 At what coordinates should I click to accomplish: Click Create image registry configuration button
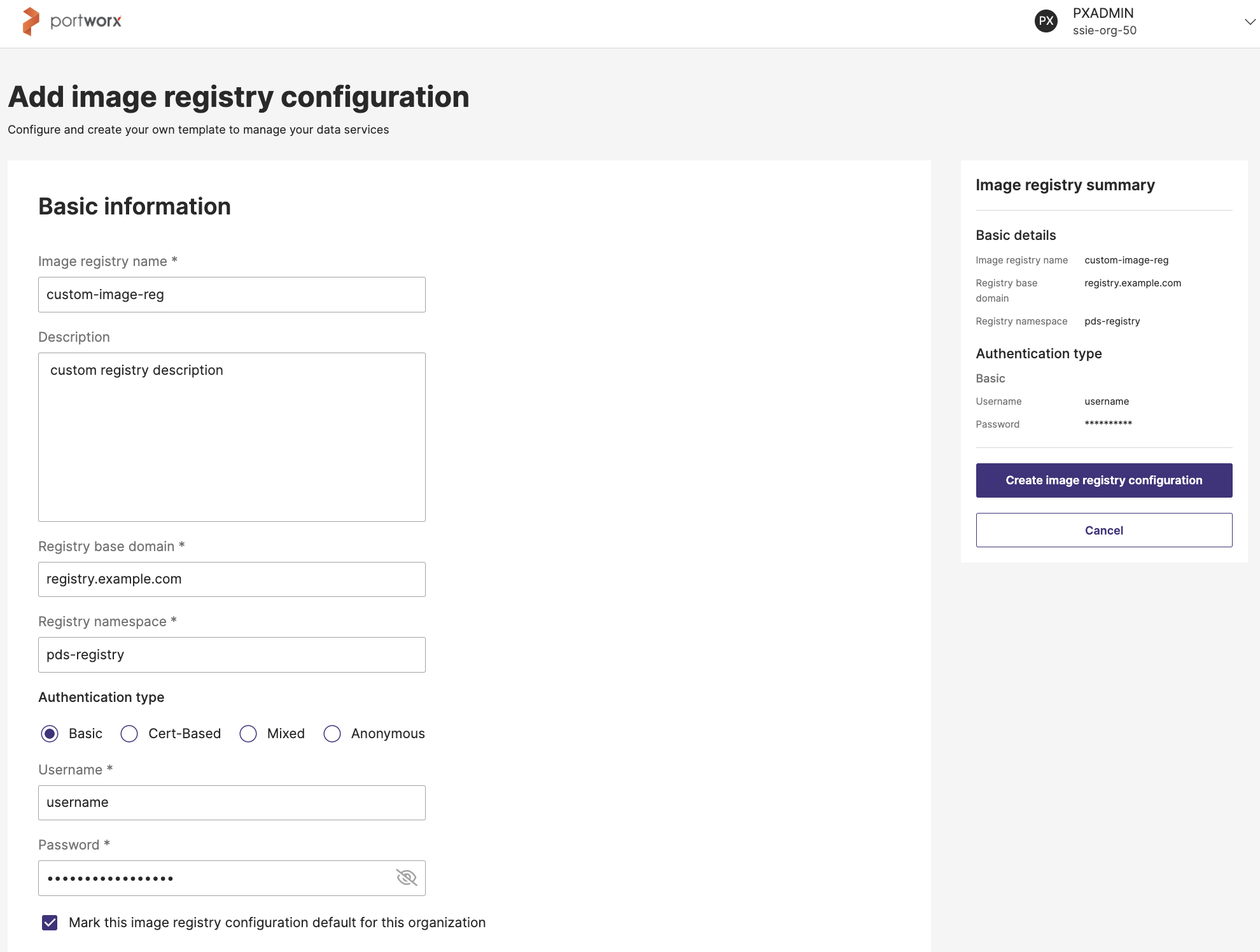(x=1103, y=480)
